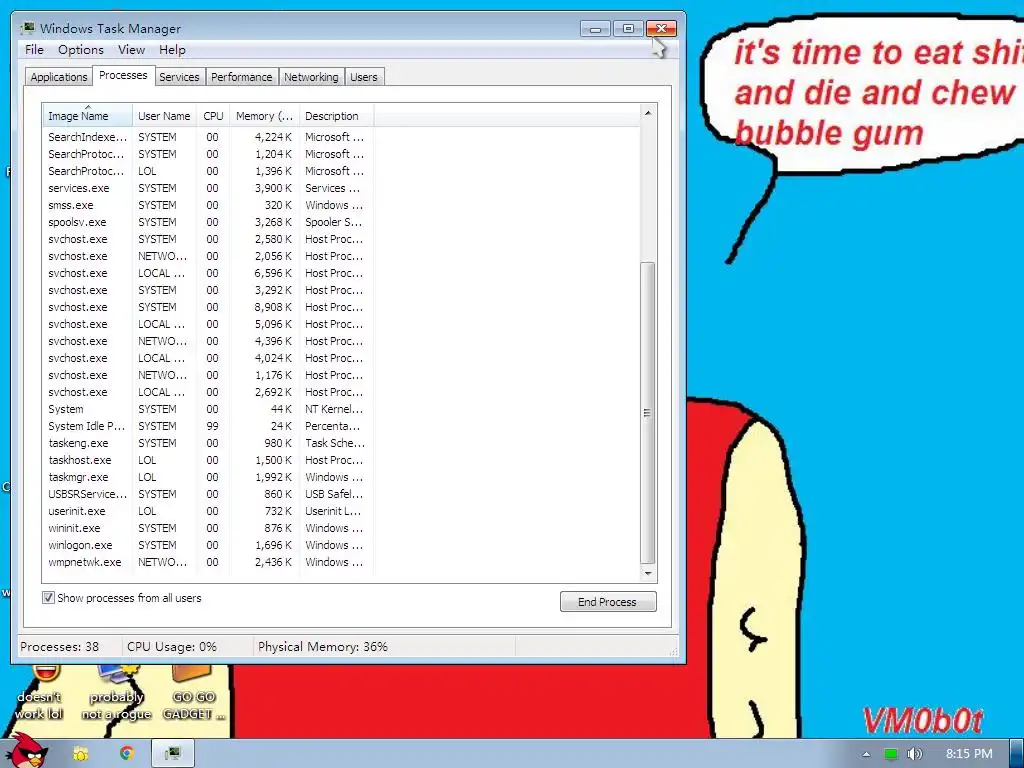
Task: Close the Task Manager window
Action: click(661, 29)
